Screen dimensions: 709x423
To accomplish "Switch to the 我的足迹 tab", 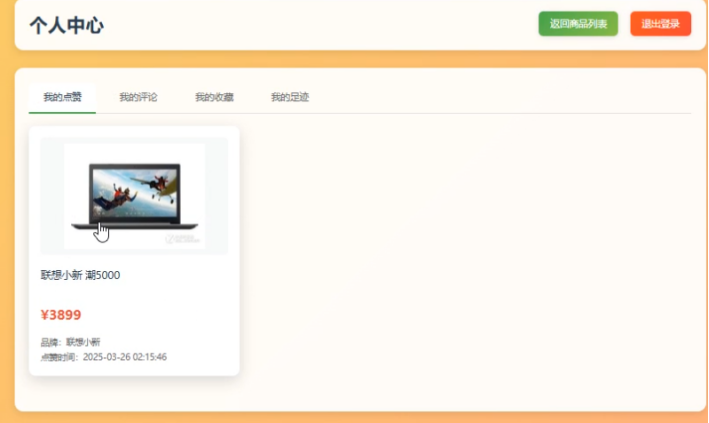I will pos(290,97).
